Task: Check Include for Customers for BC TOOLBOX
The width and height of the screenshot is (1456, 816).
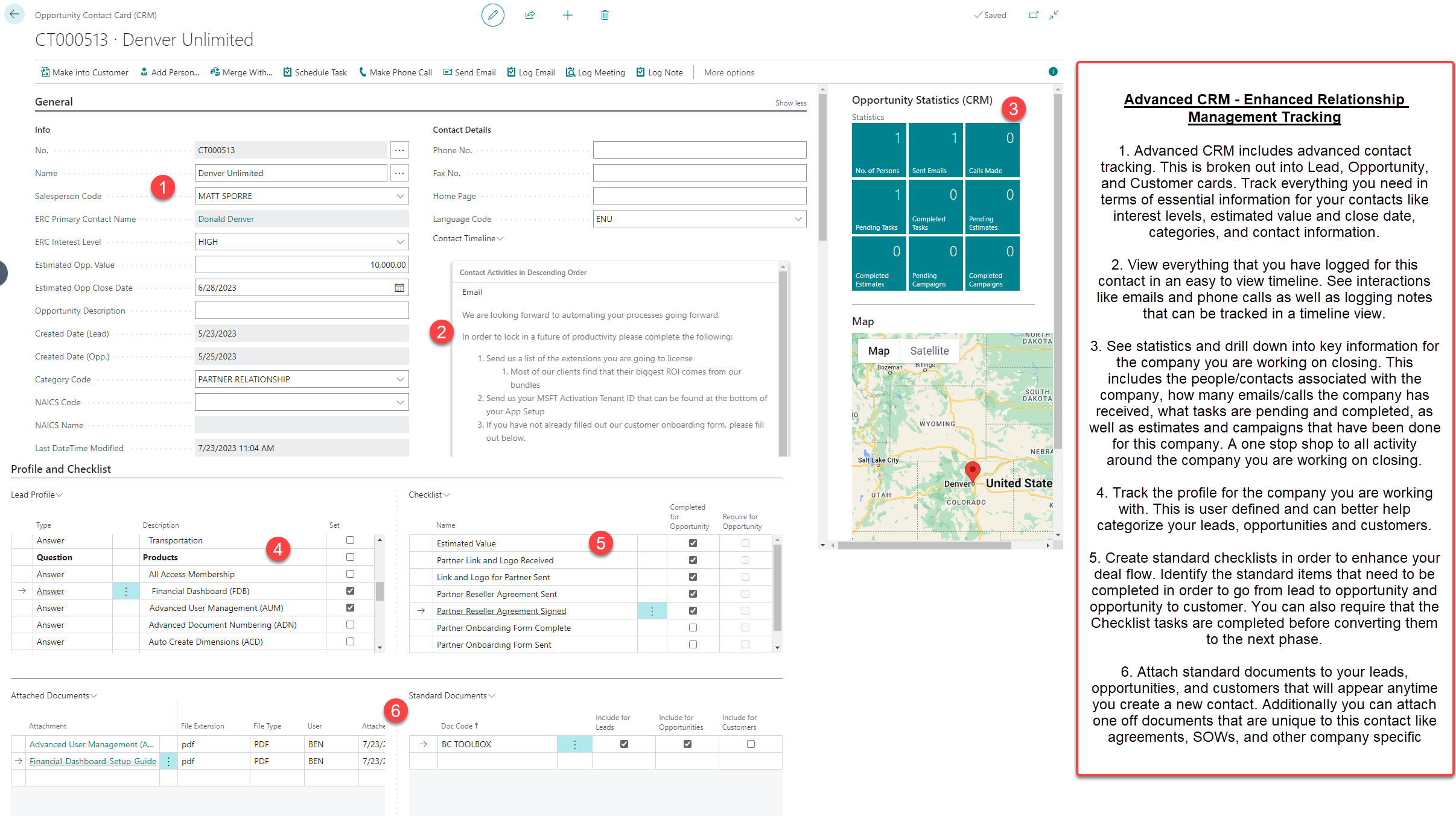Action: [751, 744]
